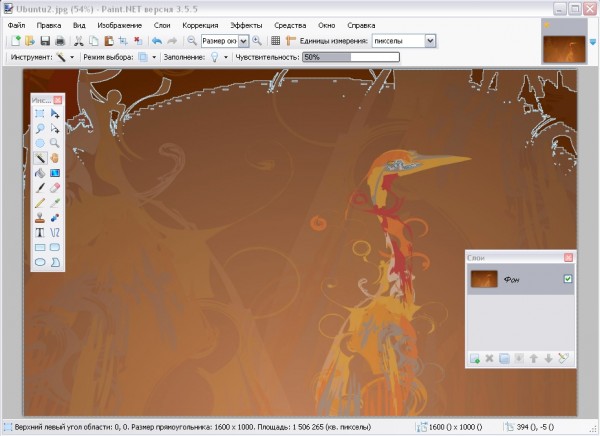Zoom out using toolbar magnifier
The image size is (600, 436).
[x=192, y=41]
